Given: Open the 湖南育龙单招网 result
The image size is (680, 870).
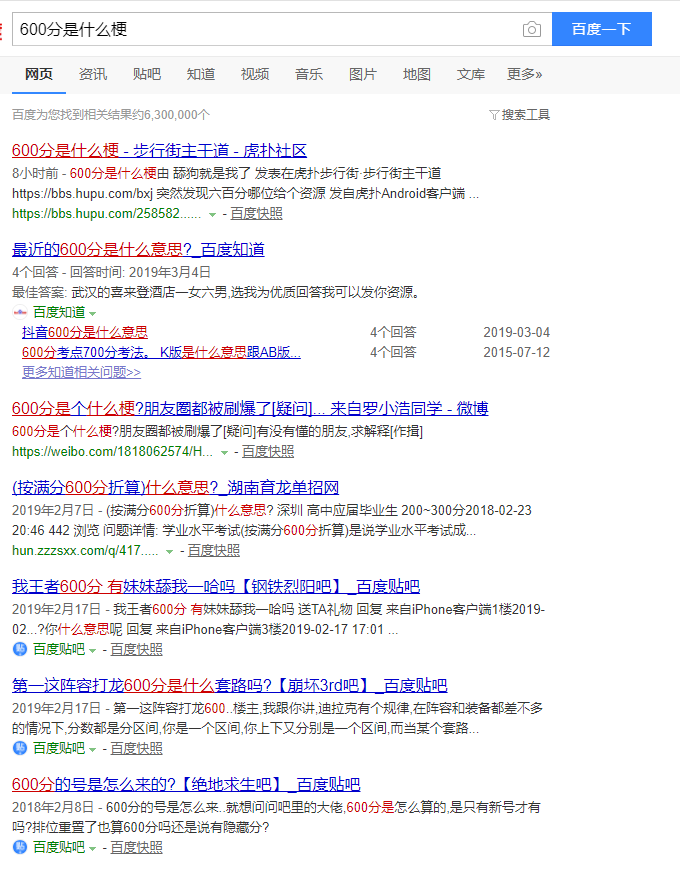Looking at the screenshot, I should (x=175, y=488).
